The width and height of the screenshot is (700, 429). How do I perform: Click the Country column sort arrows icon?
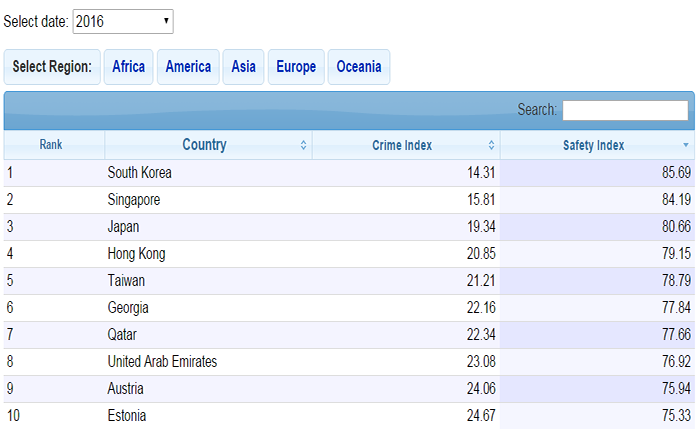[x=304, y=145]
